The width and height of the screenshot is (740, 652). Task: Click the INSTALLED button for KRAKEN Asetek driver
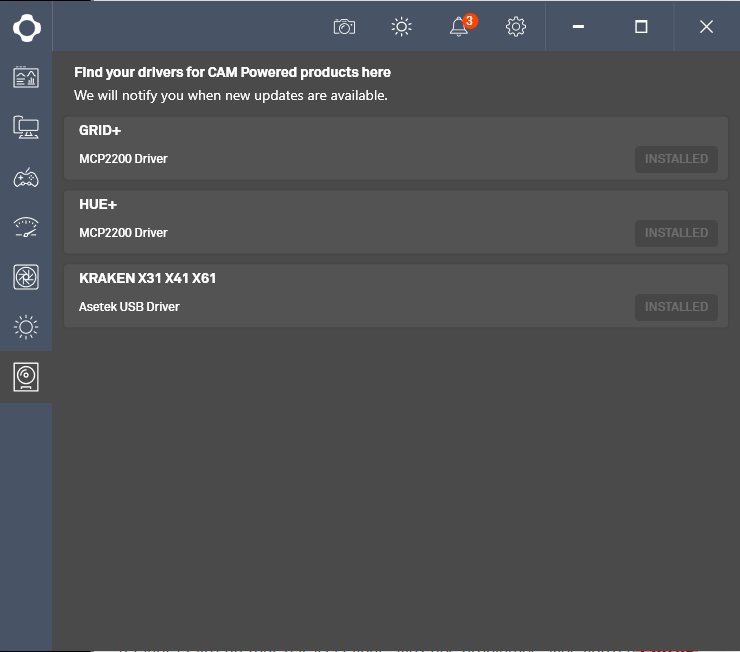point(676,307)
